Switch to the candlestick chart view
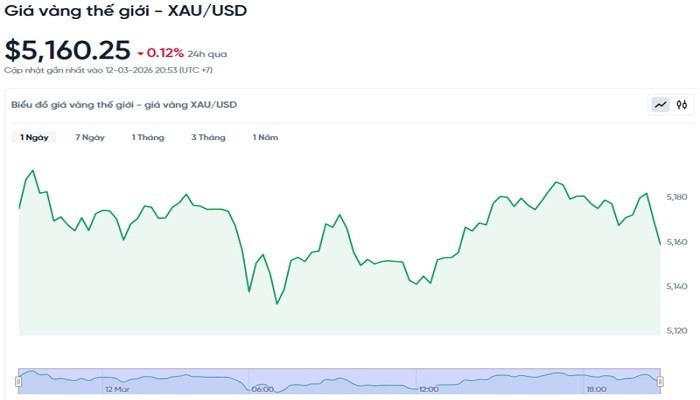 click(682, 104)
